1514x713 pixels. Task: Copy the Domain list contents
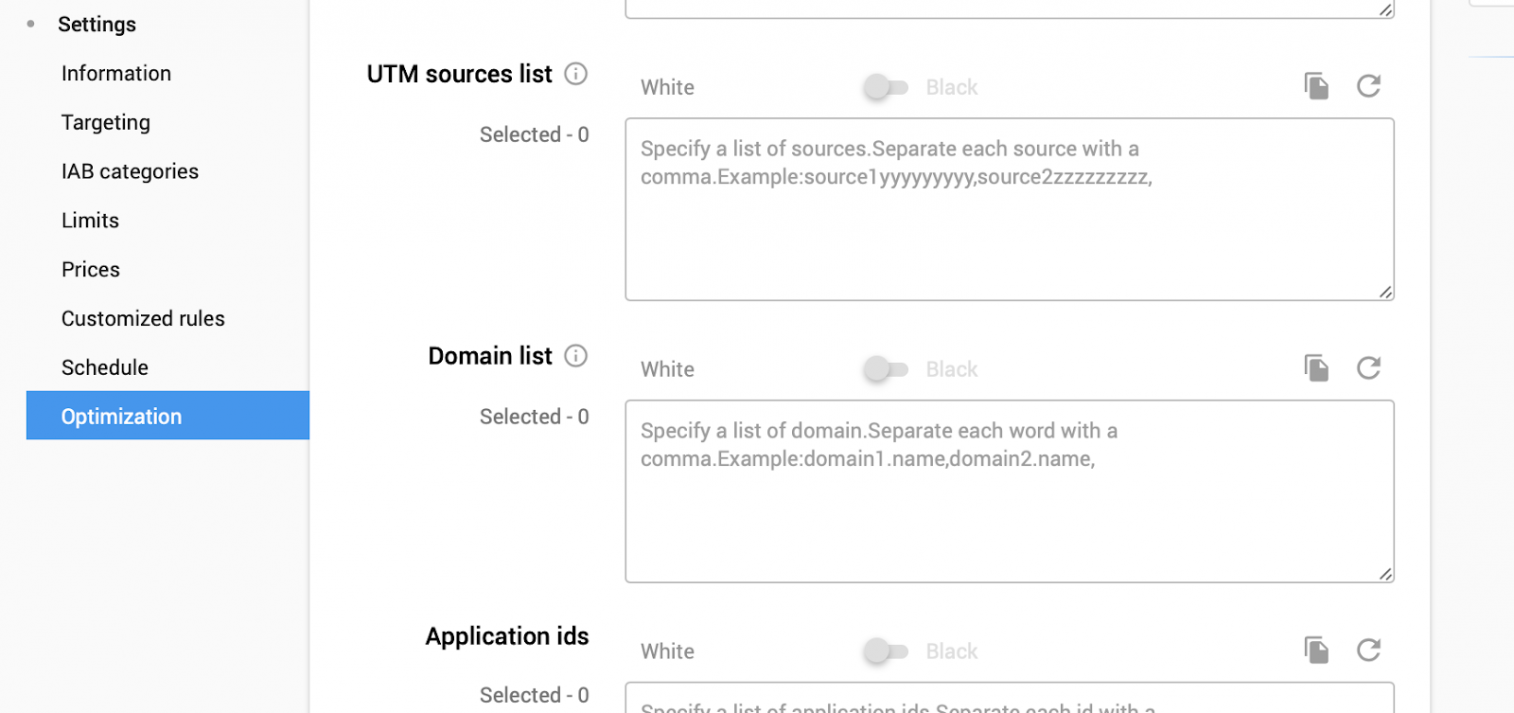(x=1317, y=368)
